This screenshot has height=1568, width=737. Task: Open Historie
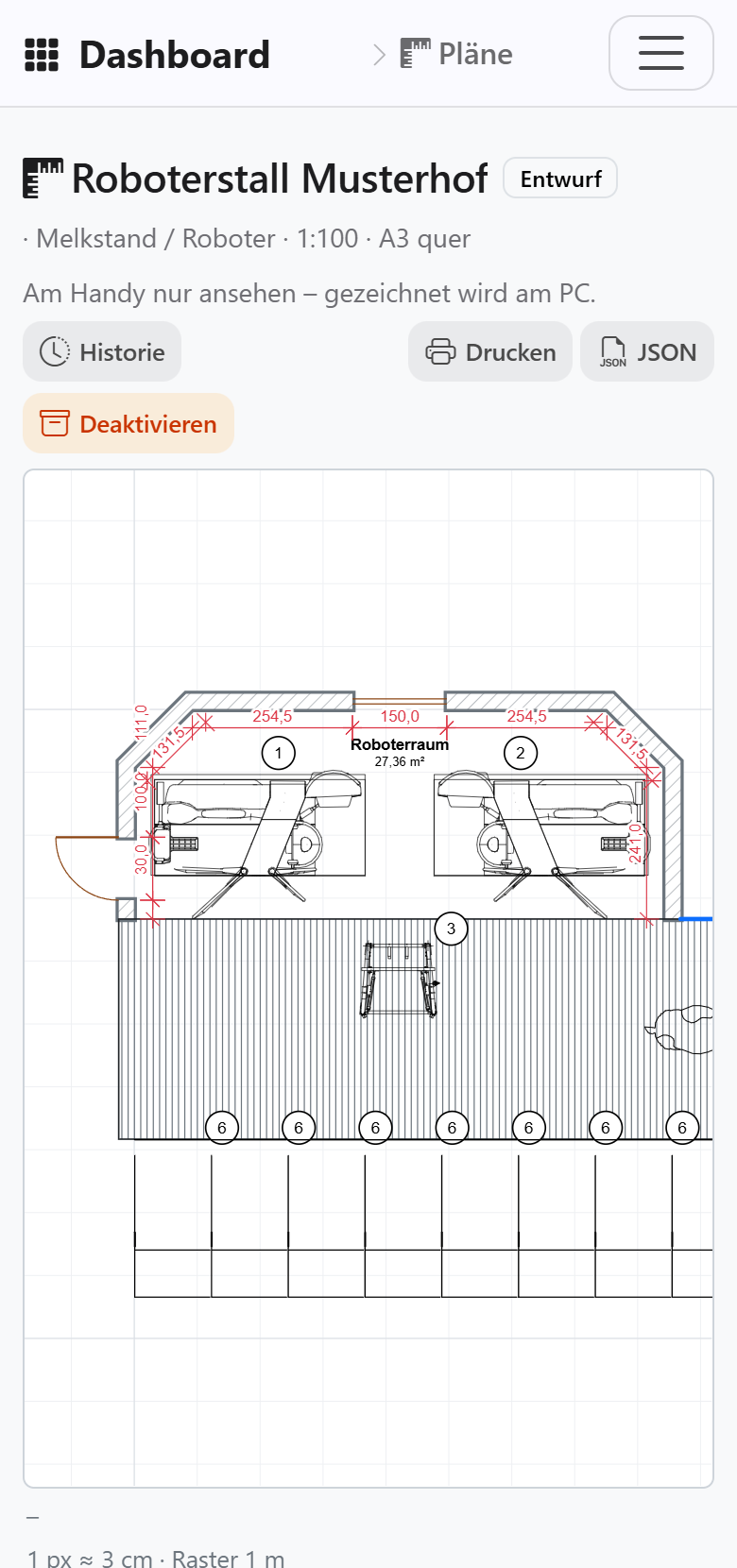point(102,351)
